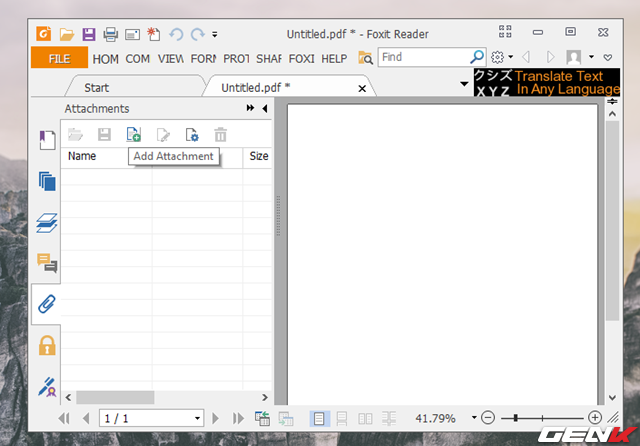640x446 pixels.
Task: Expand the quick access toolbar customize arrow
Action: pyautogui.click(x=215, y=35)
